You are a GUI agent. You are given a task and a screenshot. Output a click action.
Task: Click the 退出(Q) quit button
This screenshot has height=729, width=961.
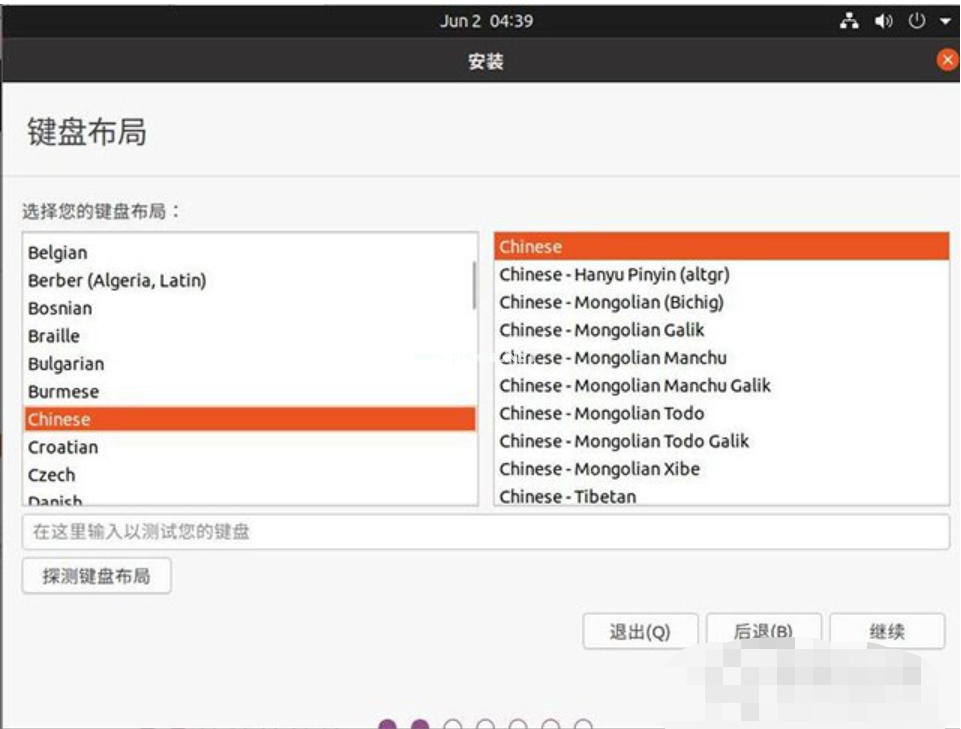pyautogui.click(x=639, y=631)
